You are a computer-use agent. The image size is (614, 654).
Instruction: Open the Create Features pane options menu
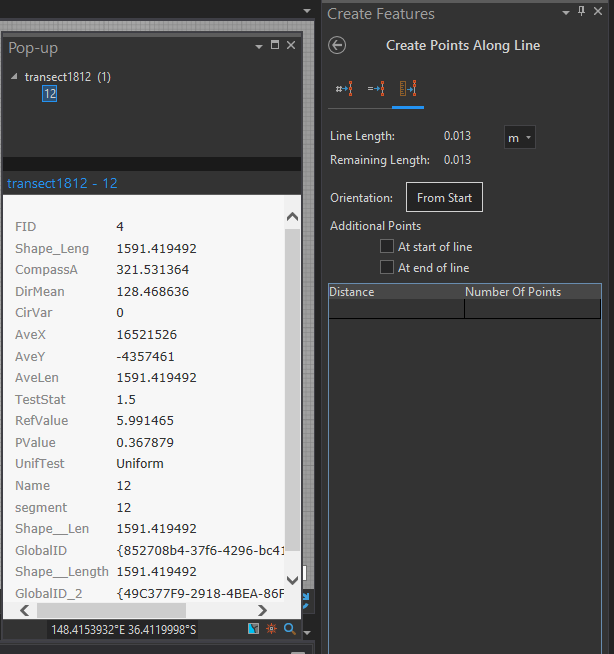pyautogui.click(x=566, y=13)
